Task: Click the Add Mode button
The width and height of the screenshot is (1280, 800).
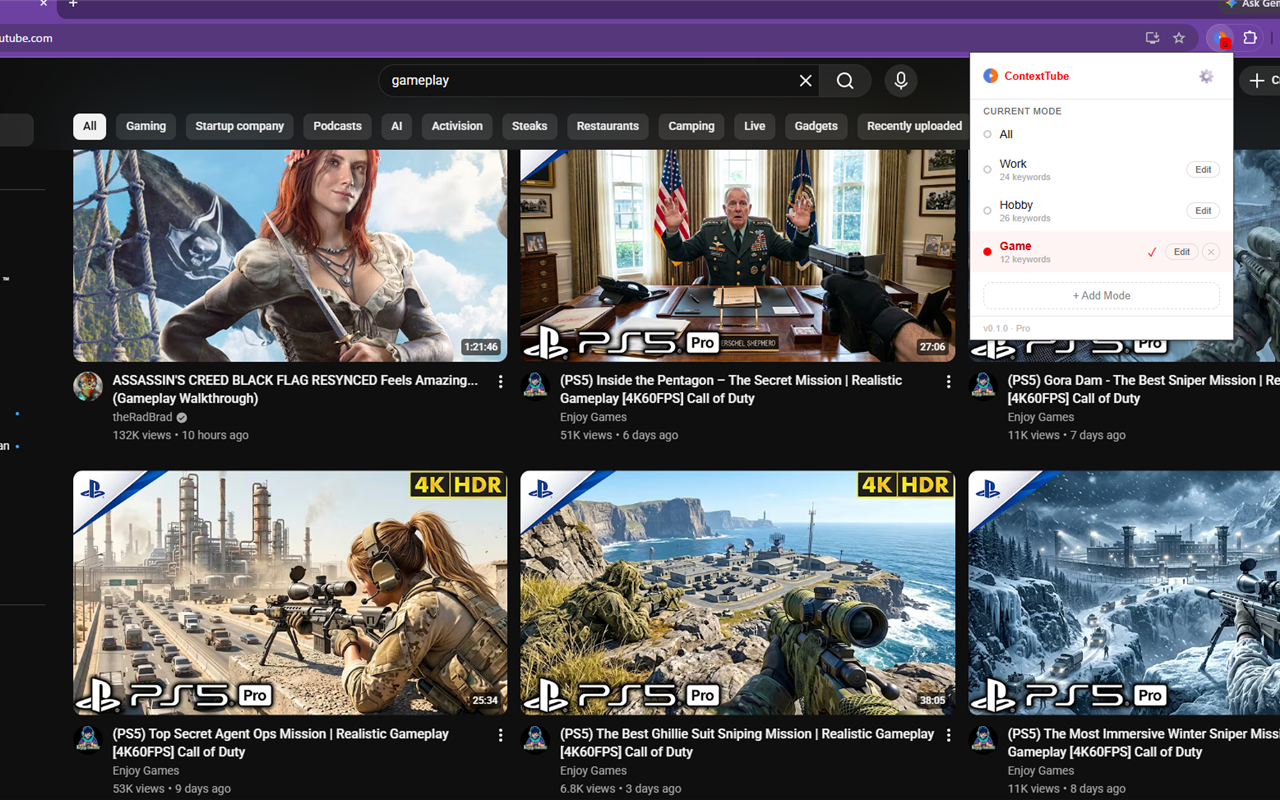Action: (x=1101, y=296)
